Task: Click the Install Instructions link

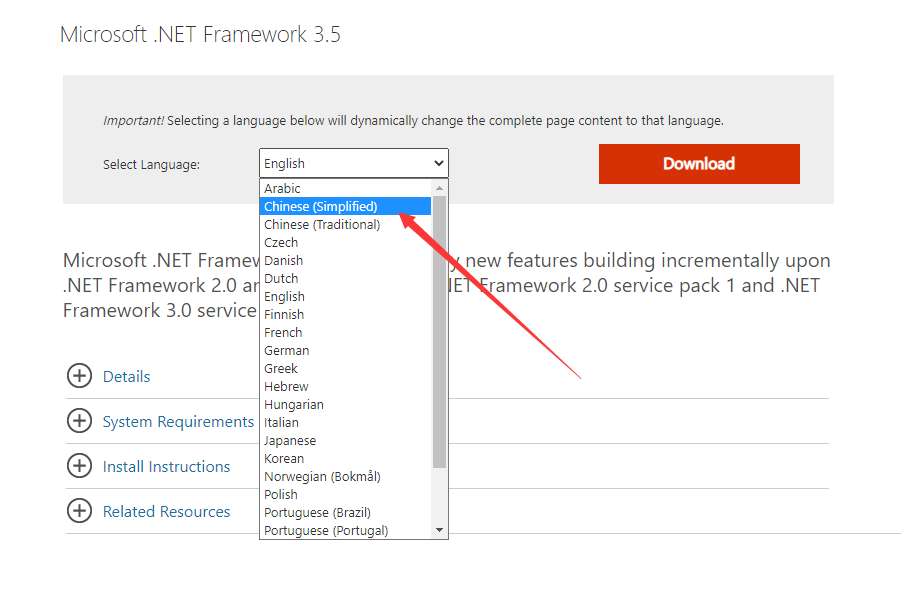Action: (x=166, y=467)
